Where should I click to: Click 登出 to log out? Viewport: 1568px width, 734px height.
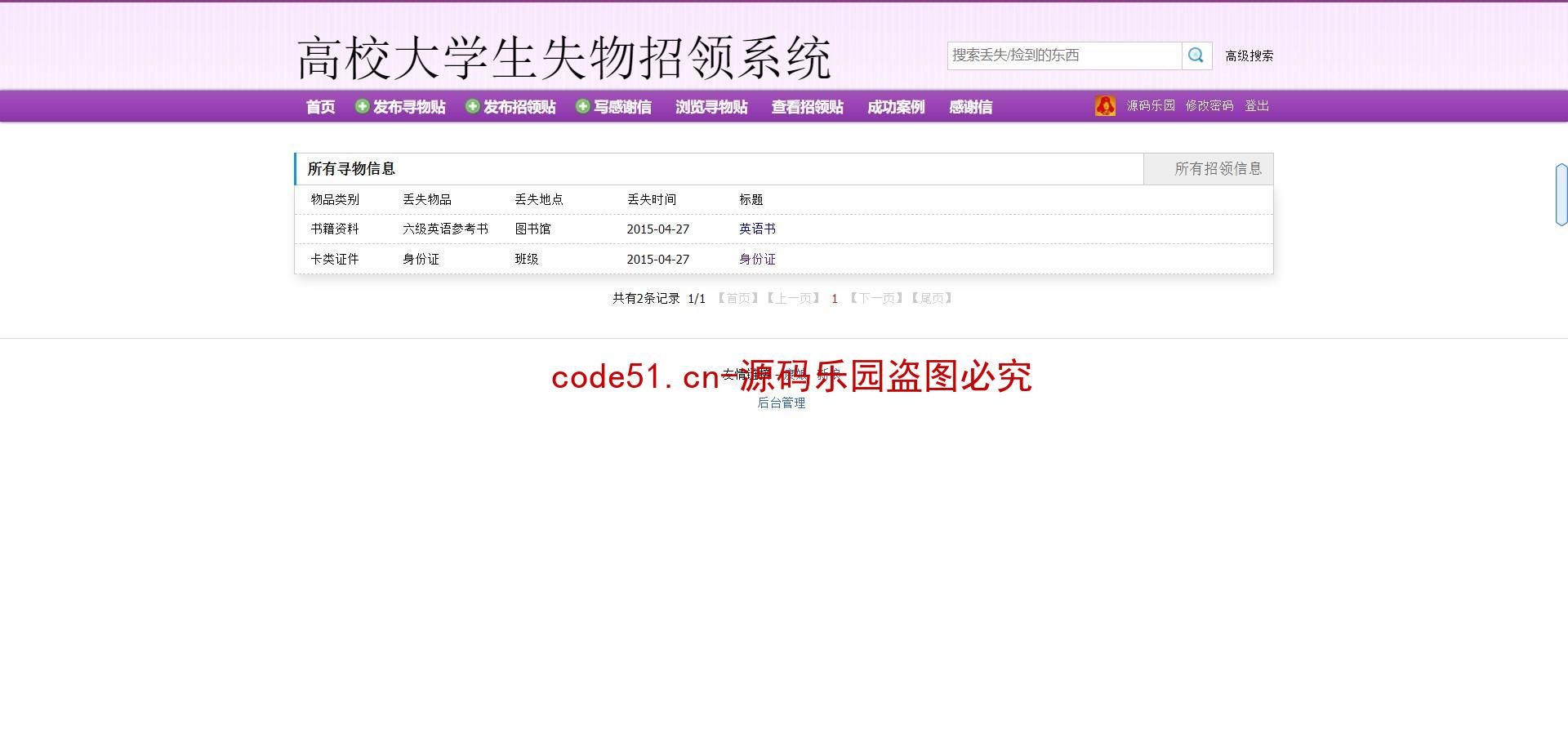pyautogui.click(x=1257, y=106)
